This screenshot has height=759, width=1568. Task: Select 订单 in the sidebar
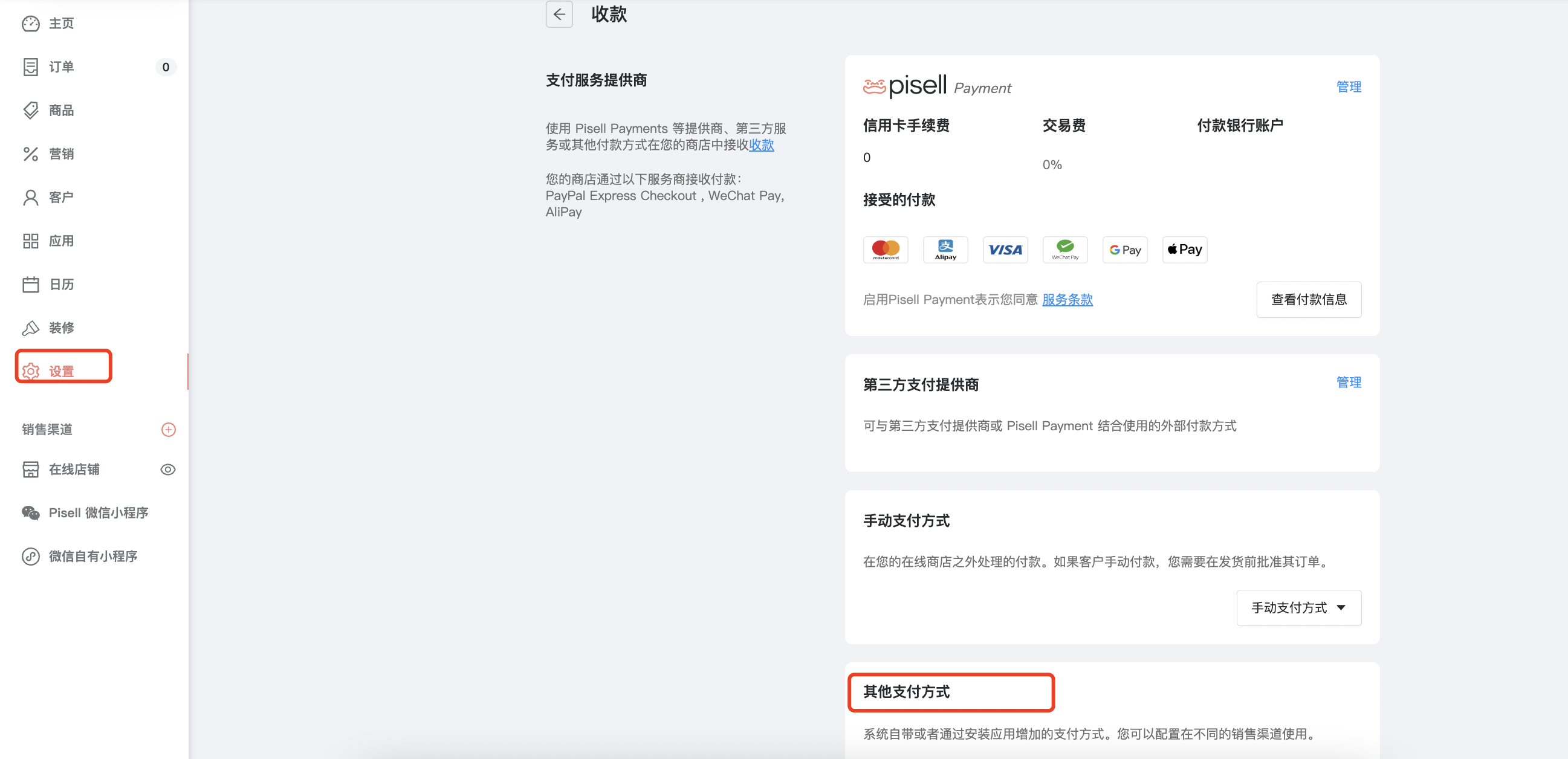click(x=62, y=67)
